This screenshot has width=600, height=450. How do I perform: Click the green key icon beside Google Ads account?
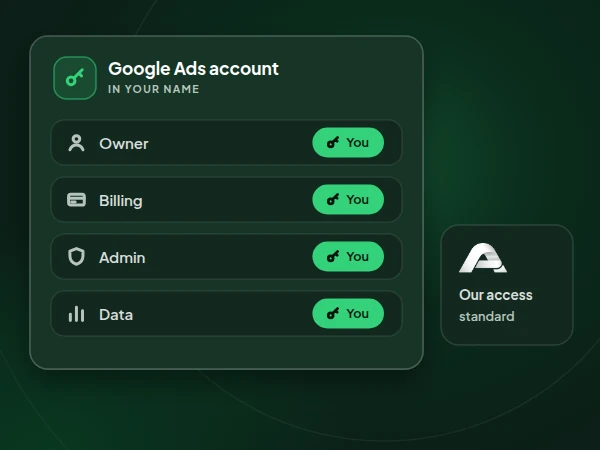75,78
